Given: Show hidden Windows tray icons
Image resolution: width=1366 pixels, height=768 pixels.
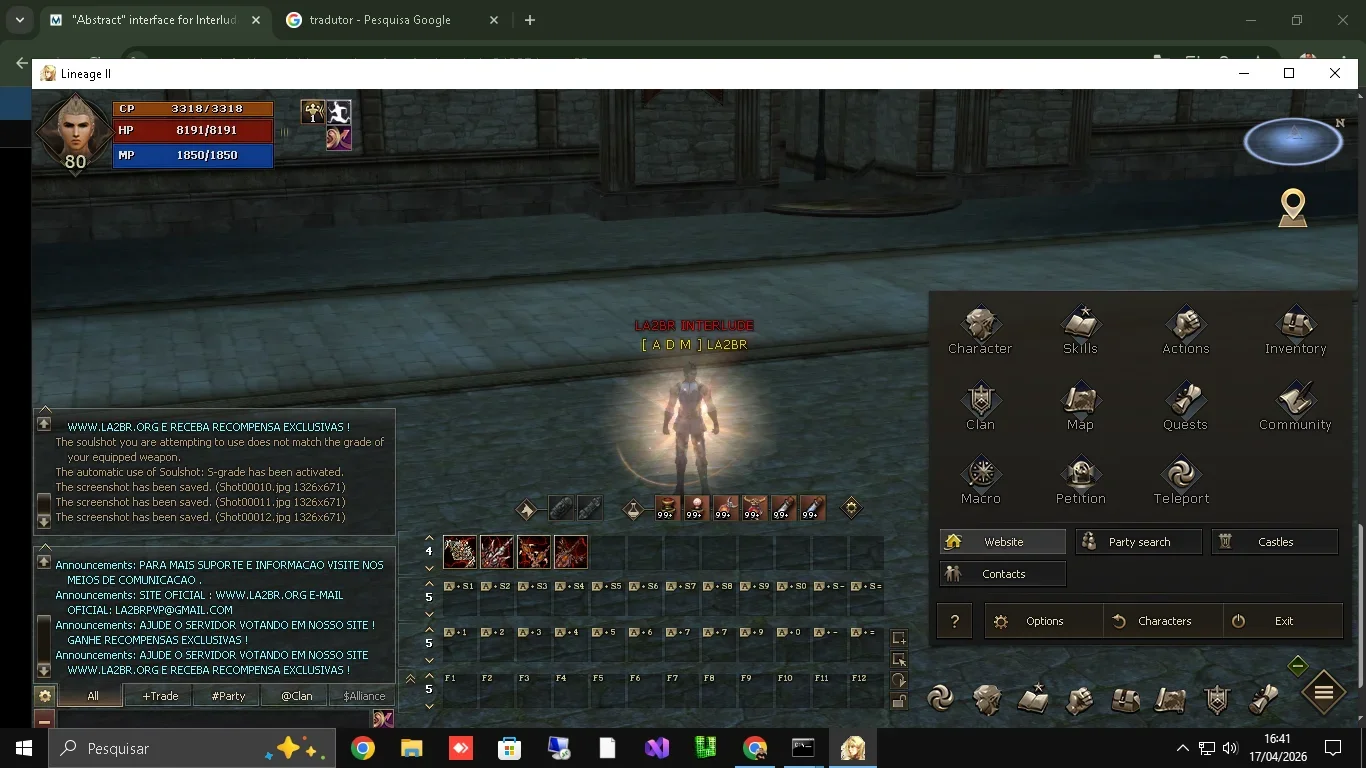Looking at the screenshot, I should (x=1182, y=748).
